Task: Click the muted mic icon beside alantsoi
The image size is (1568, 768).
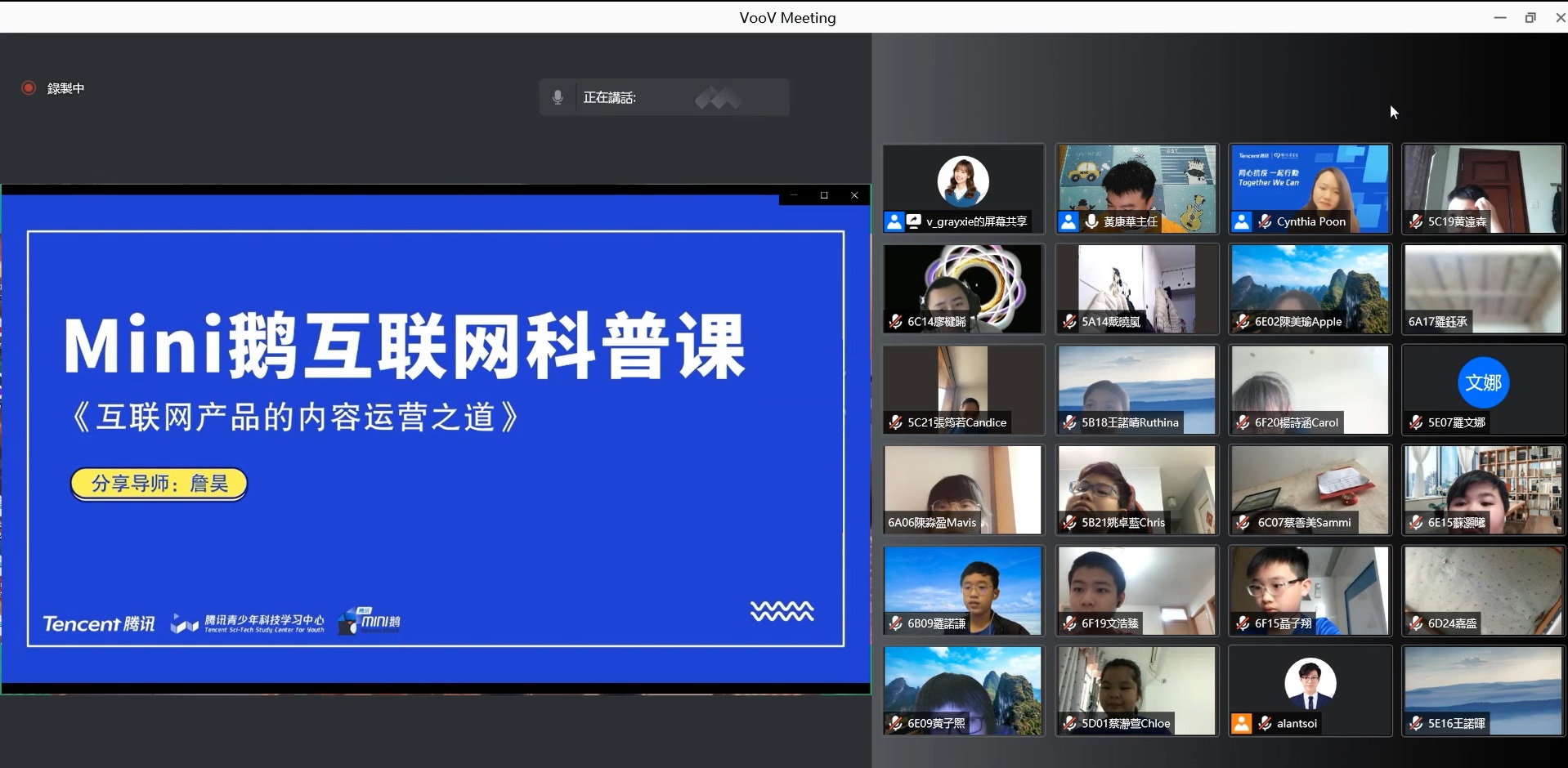Action: coord(1265,723)
